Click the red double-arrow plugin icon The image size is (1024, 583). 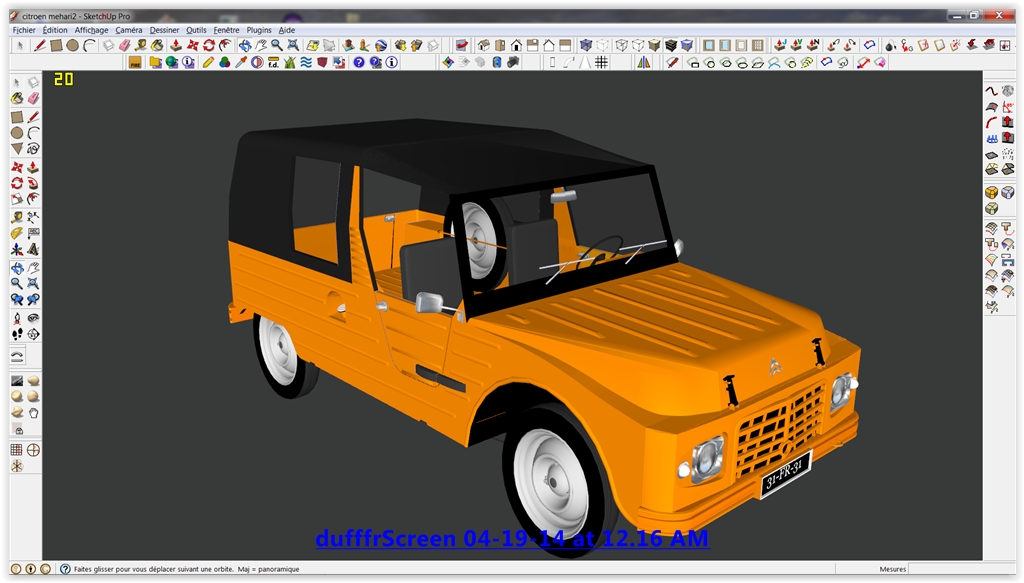[863, 62]
